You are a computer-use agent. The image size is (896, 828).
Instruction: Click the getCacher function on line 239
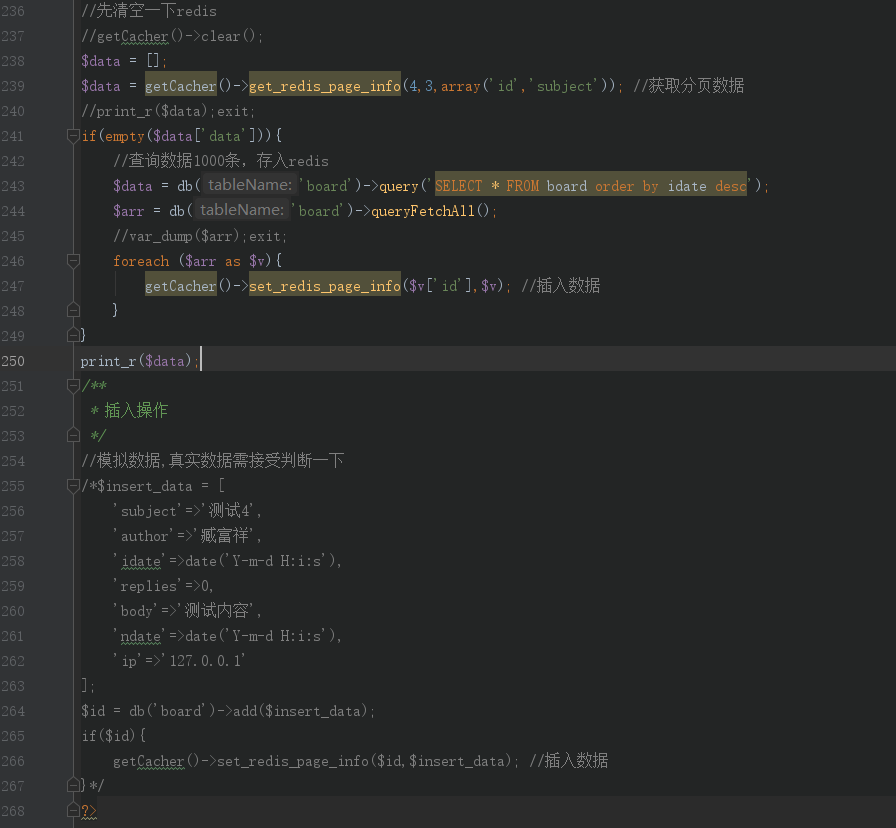[181, 86]
